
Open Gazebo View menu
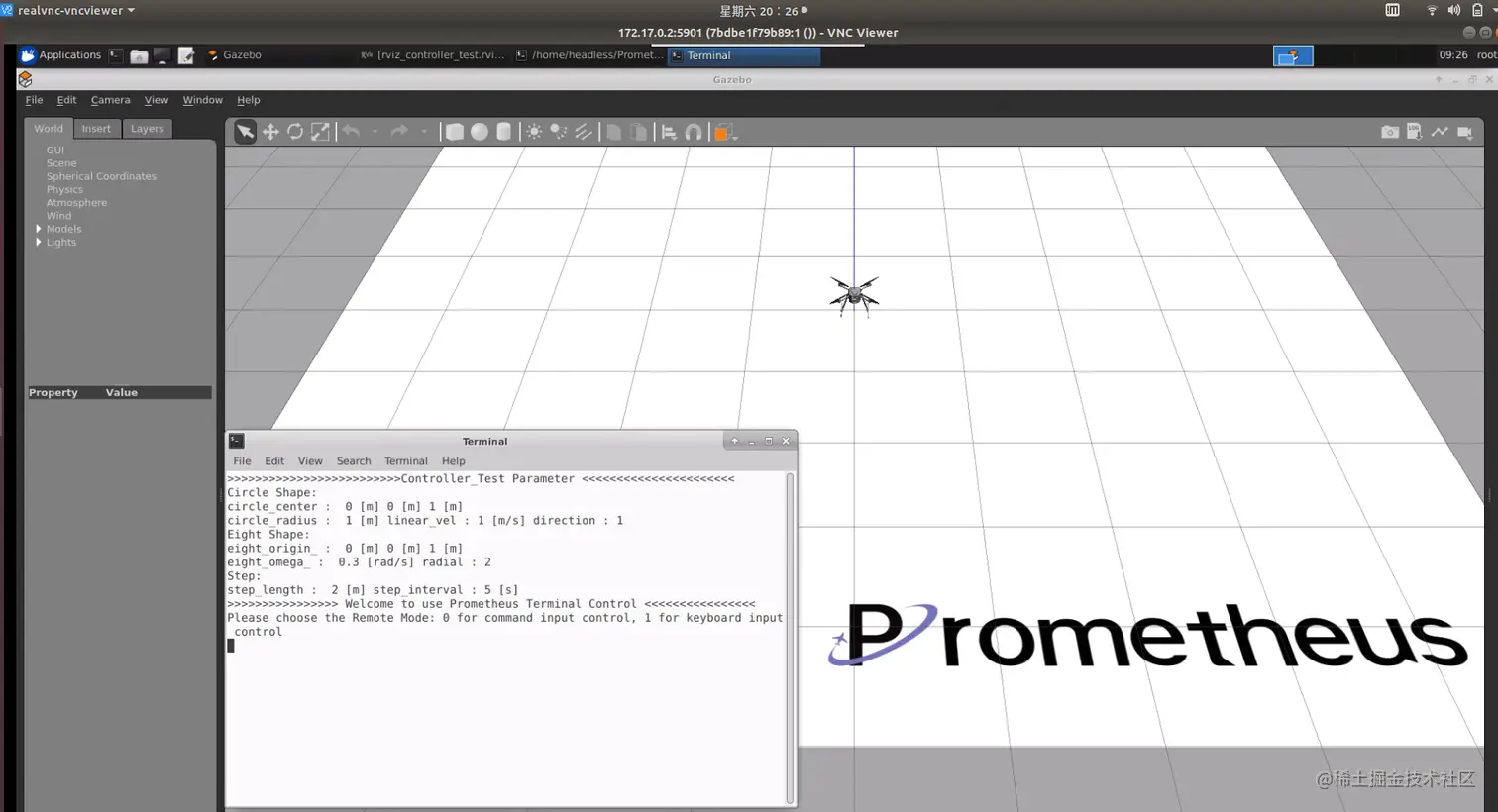coord(157,100)
